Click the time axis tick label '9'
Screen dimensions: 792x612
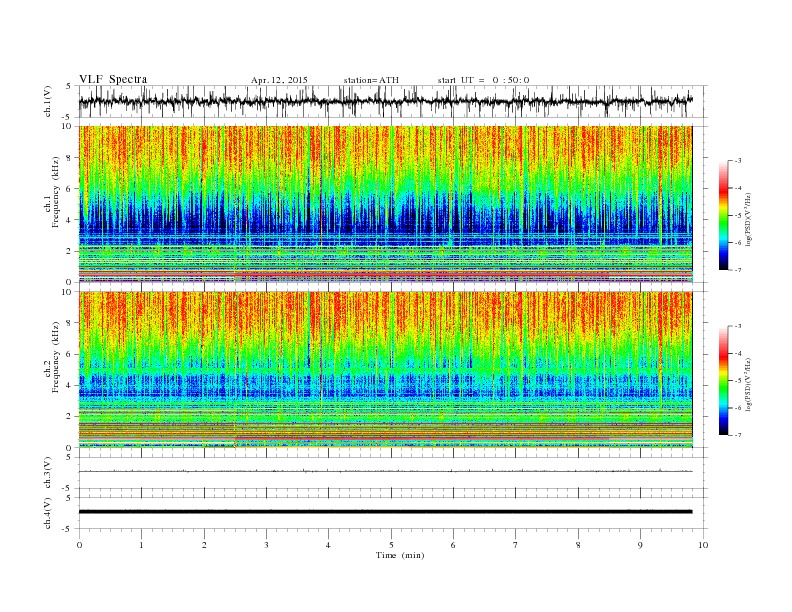click(640, 545)
